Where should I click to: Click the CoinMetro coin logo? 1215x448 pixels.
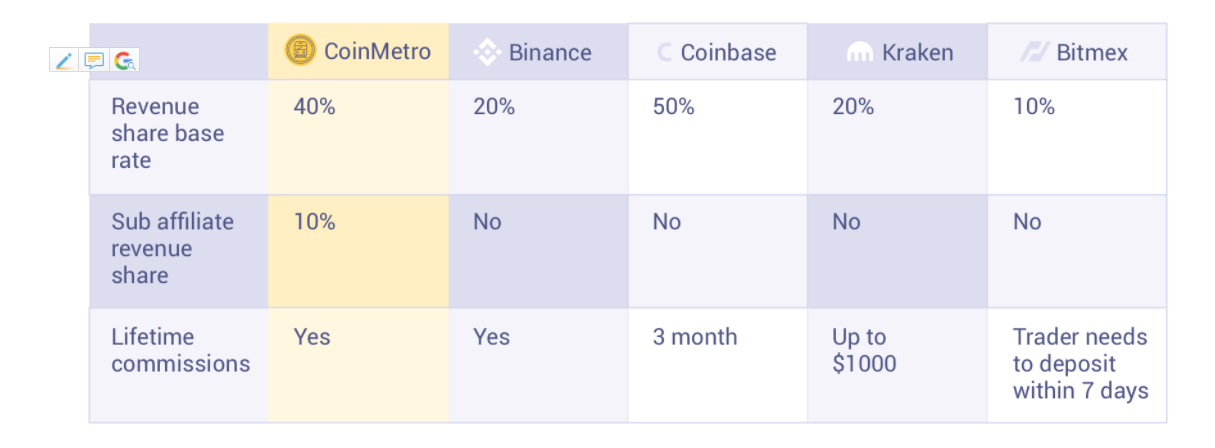click(x=300, y=51)
